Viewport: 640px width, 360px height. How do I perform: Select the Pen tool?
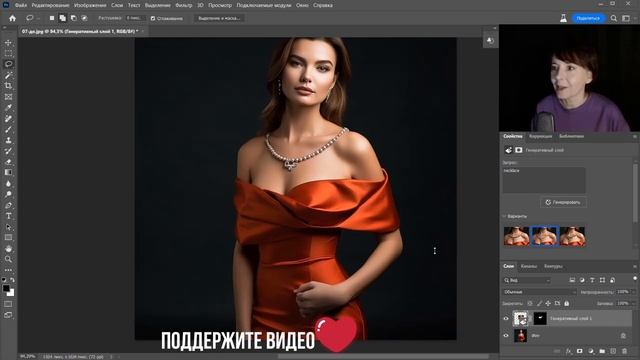[8, 205]
